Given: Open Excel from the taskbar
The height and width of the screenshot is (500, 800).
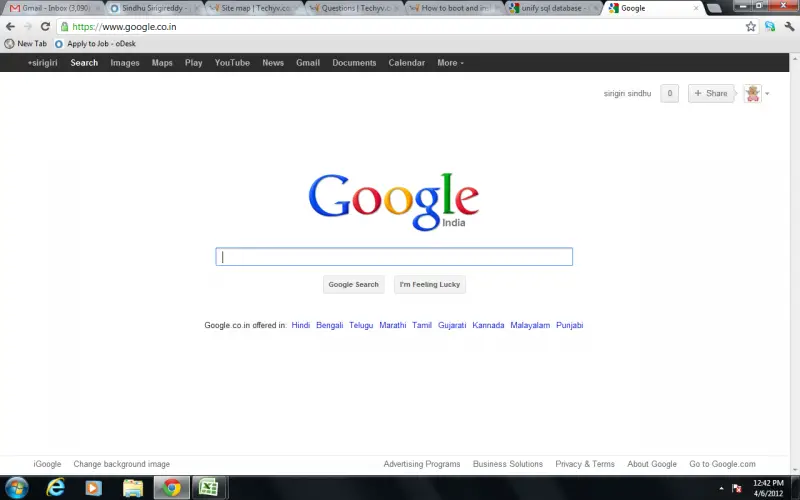Looking at the screenshot, I should [x=208, y=488].
